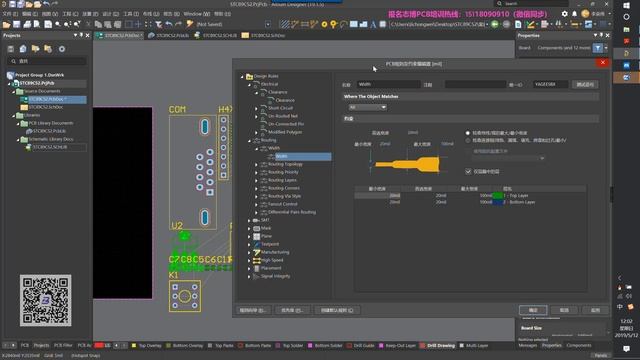This screenshot has width=640, height=360.
Task: Click the Cancel button in rules dialog
Action: (x=564, y=310)
